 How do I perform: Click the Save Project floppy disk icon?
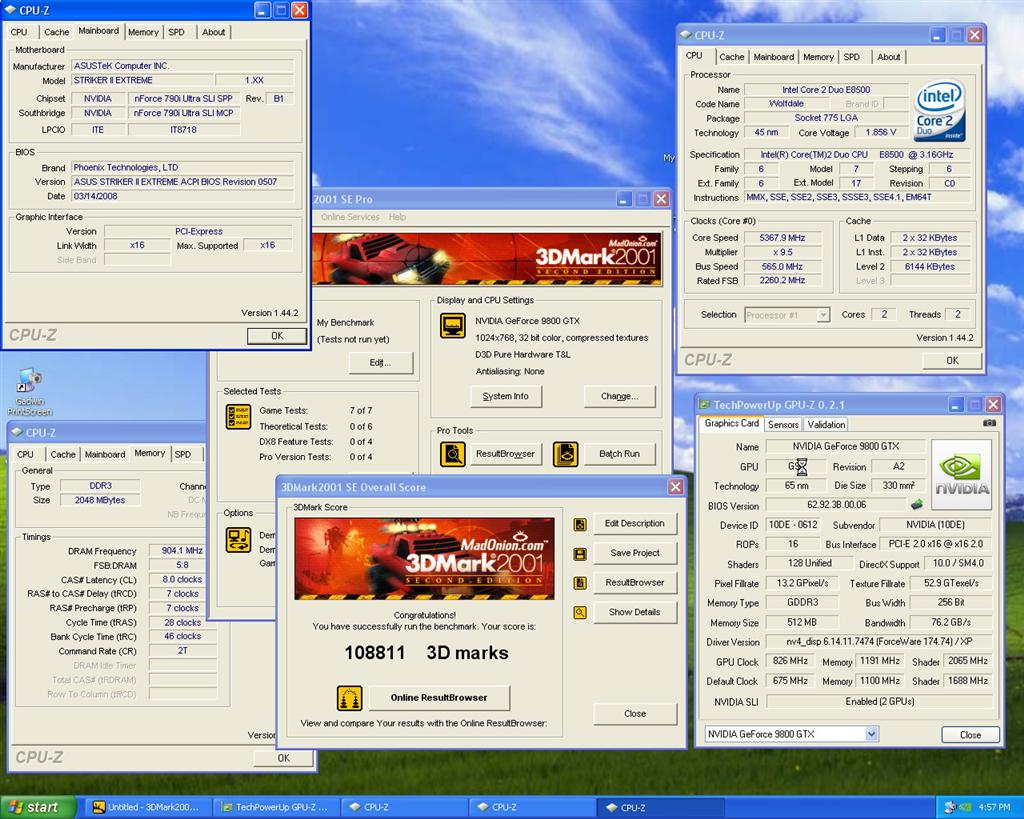[x=579, y=554]
